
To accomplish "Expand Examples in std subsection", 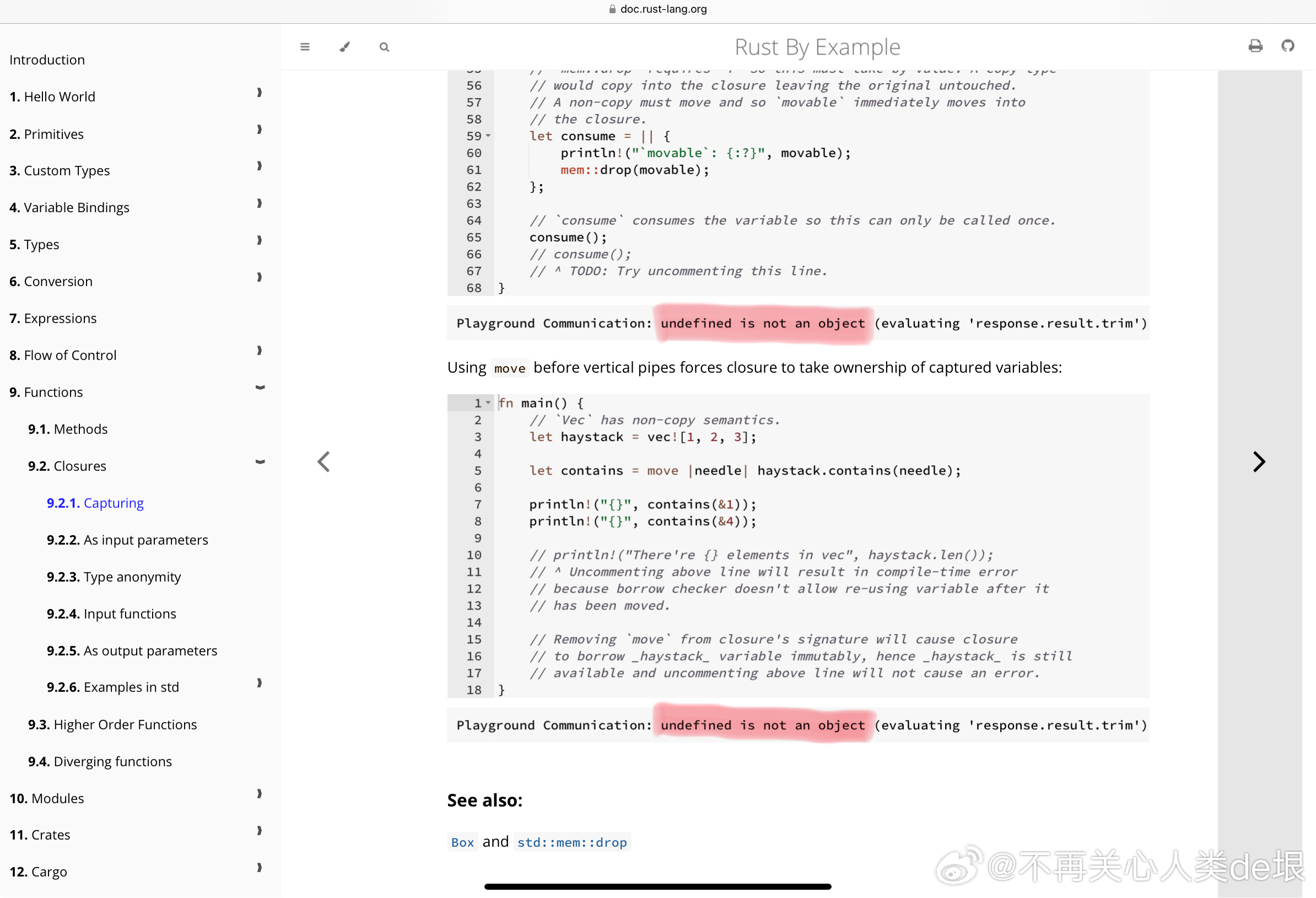I will point(260,683).
